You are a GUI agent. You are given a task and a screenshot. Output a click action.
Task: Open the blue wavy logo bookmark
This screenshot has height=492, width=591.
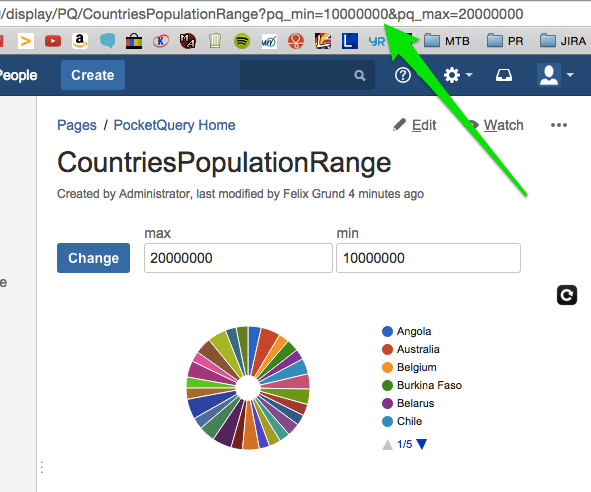tap(269, 41)
